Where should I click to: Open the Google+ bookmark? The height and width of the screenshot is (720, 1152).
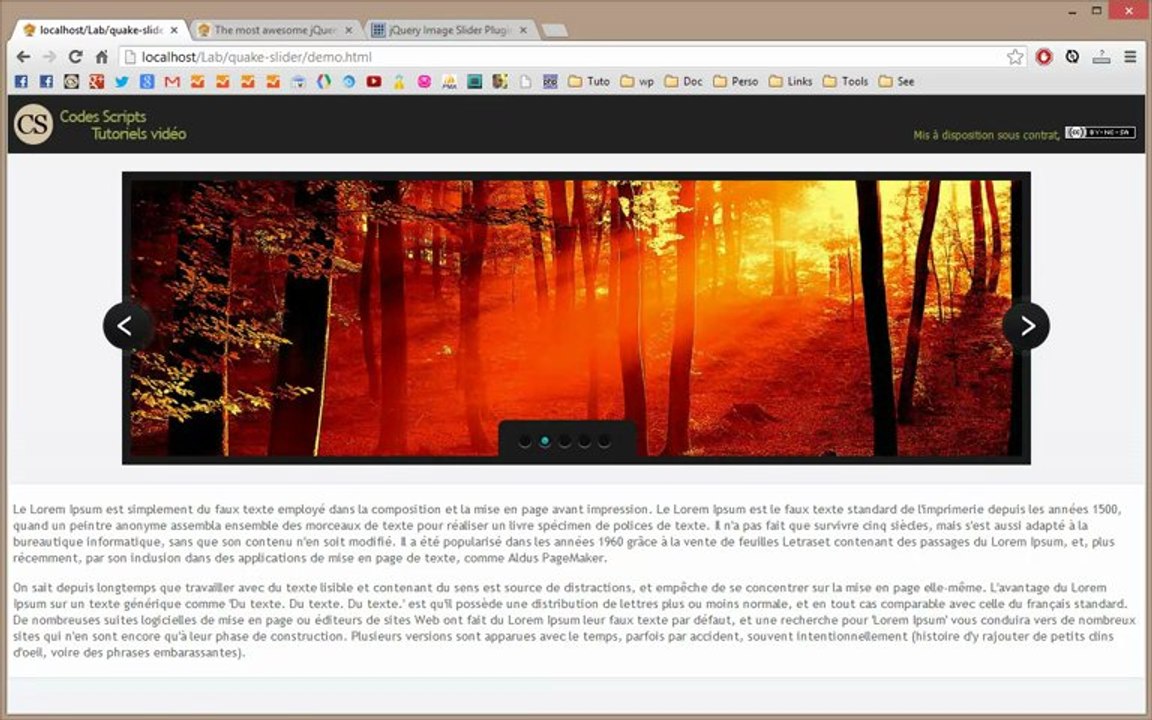point(96,82)
